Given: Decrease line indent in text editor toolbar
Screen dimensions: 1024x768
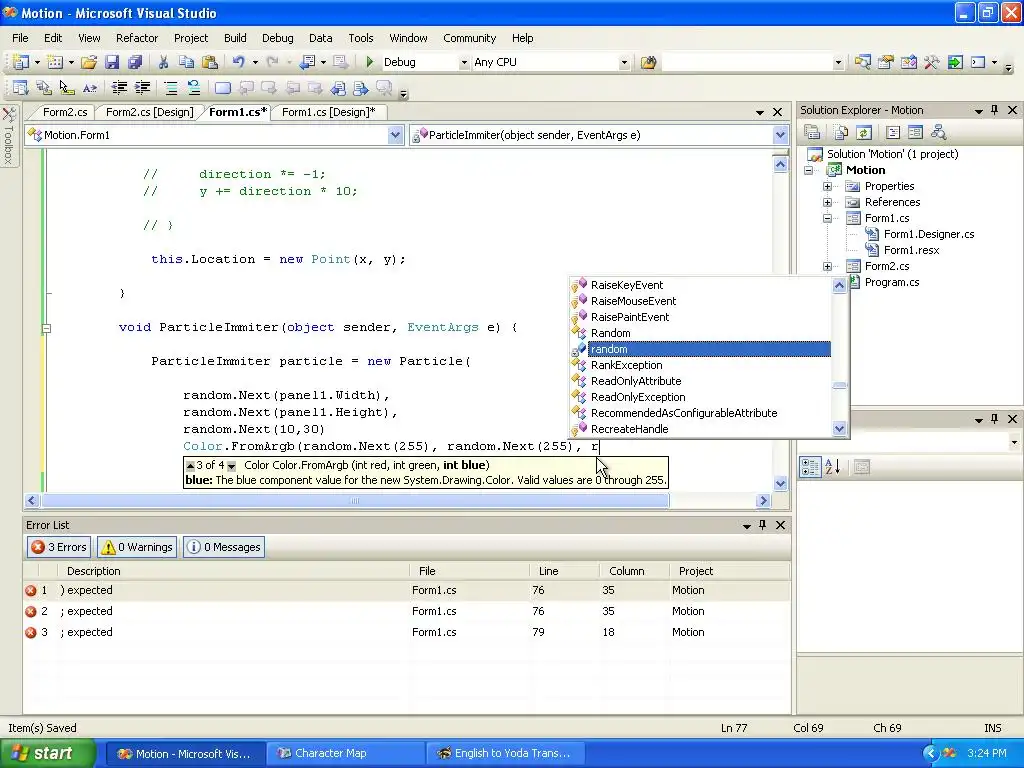Looking at the screenshot, I should pyautogui.click(x=119, y=88).
